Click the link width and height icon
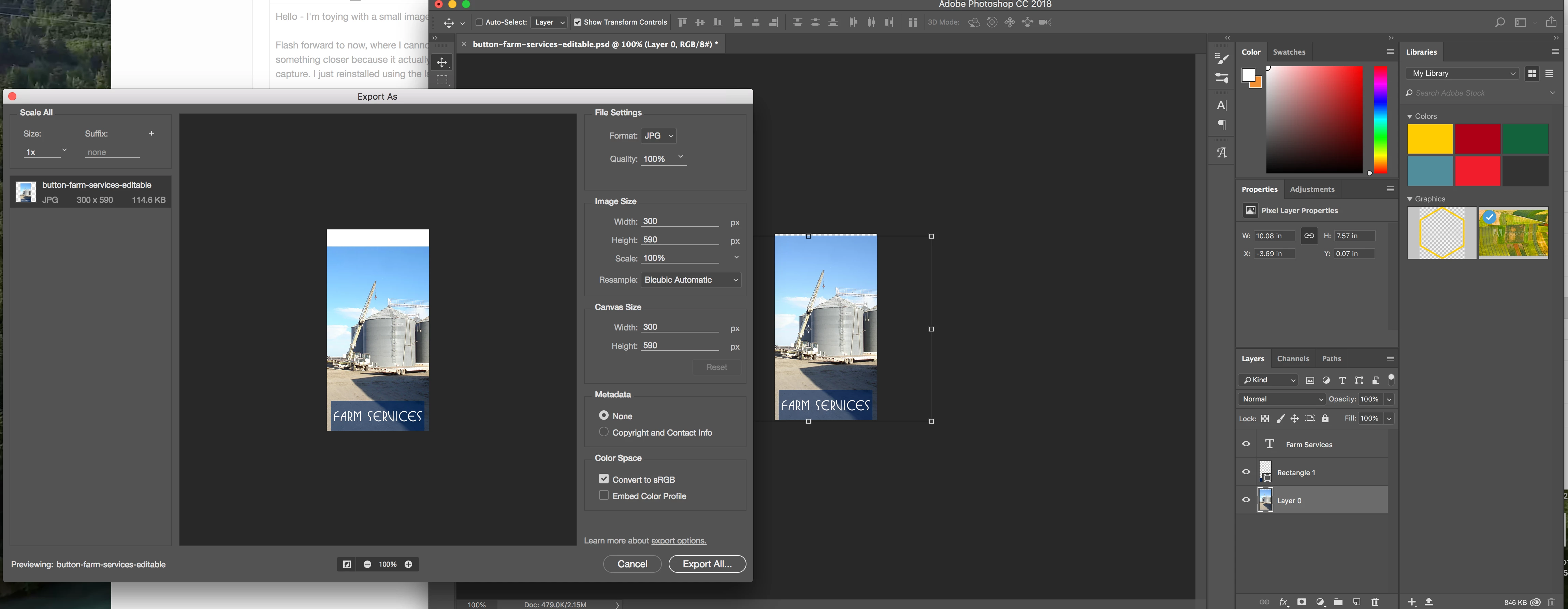 tap(1309, 236)
